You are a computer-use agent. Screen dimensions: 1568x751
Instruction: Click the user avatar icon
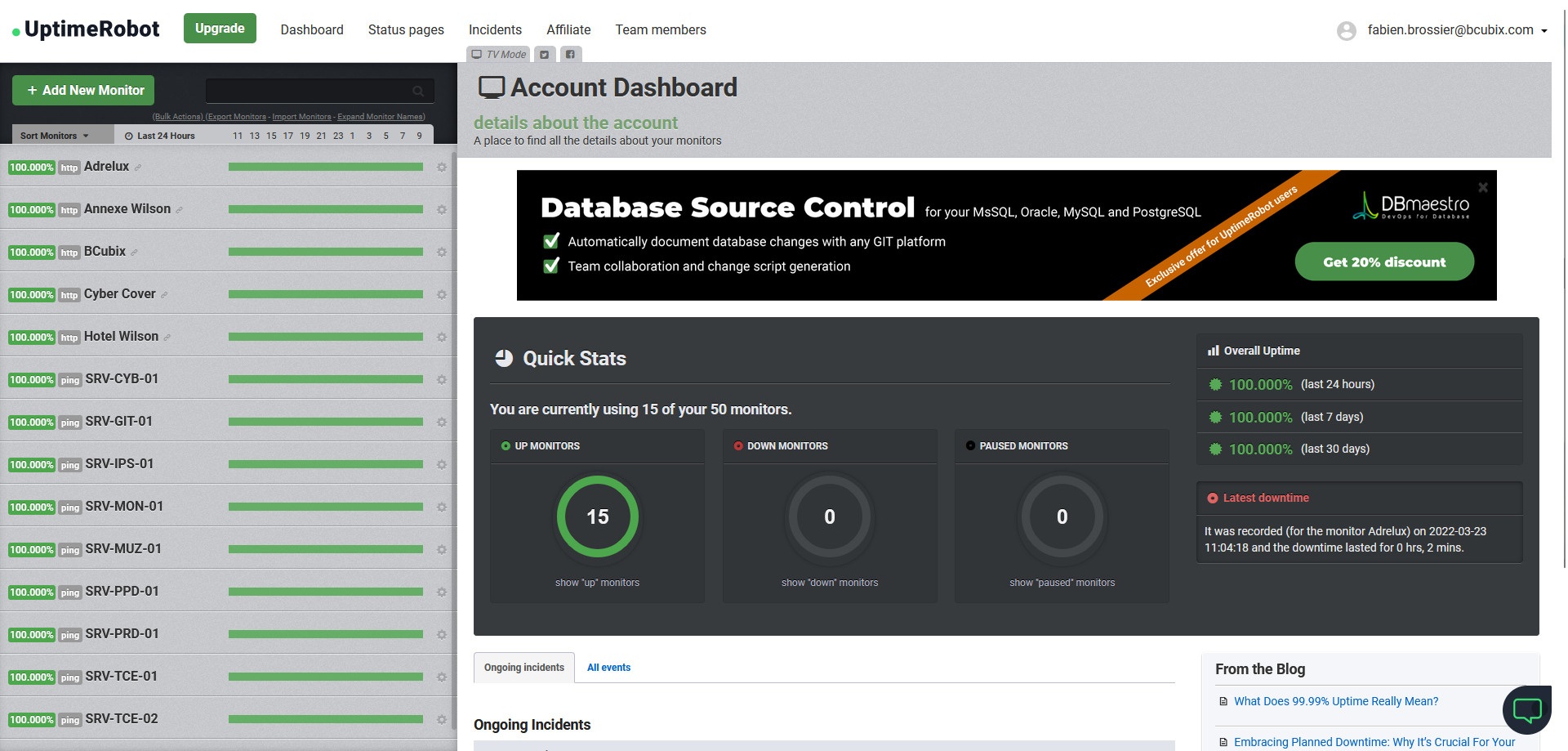point(1347,31)
